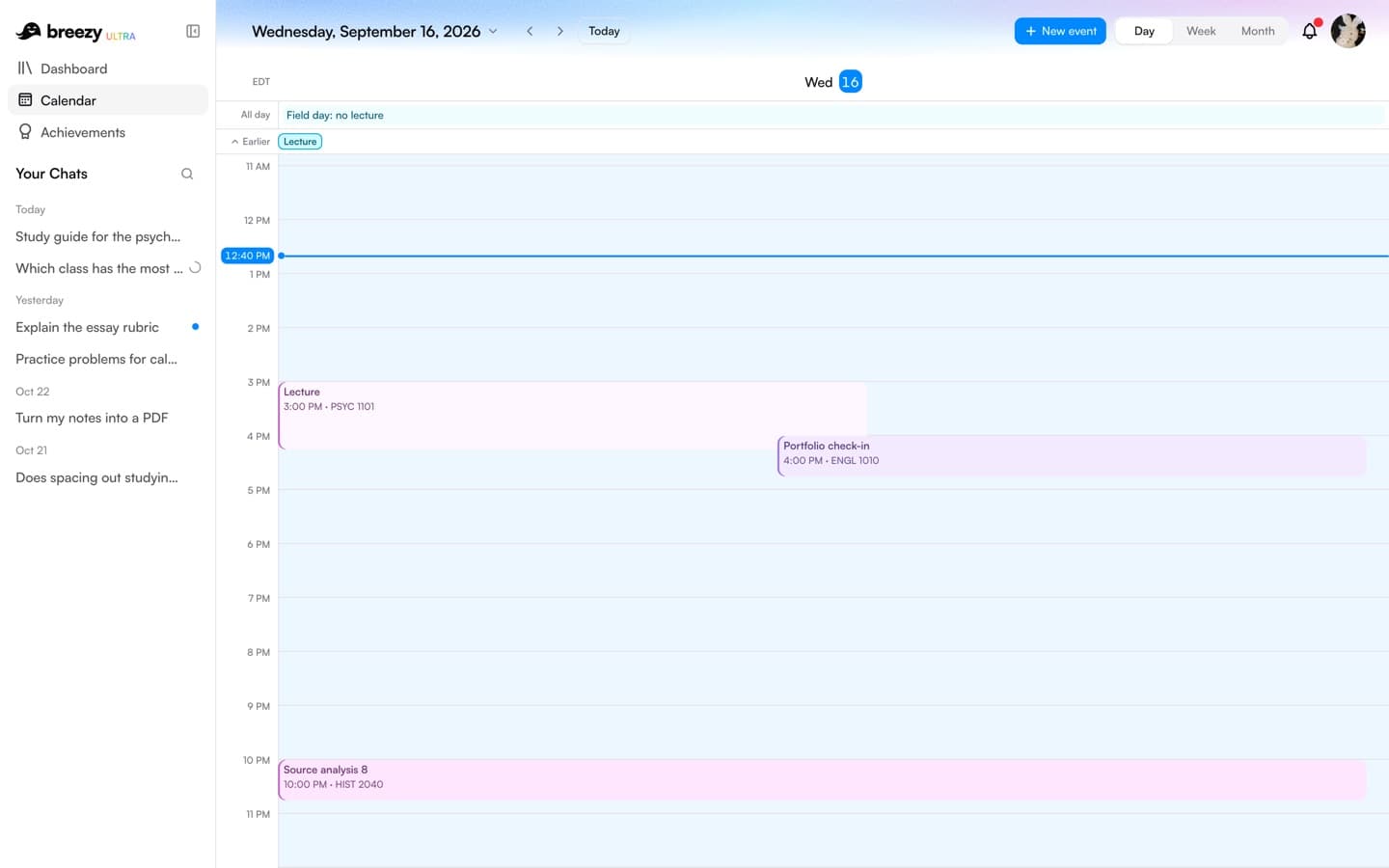1389x868 pixels.
Task: Open the 3:00 PM PSYC 1101 Lecture event
Action: coord(573,415)
